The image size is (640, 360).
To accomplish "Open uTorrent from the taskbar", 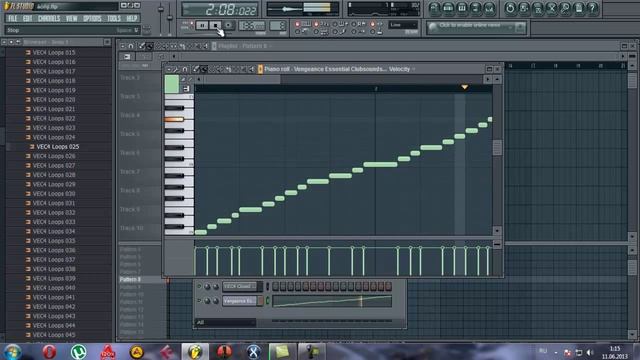I will [78, 351].
